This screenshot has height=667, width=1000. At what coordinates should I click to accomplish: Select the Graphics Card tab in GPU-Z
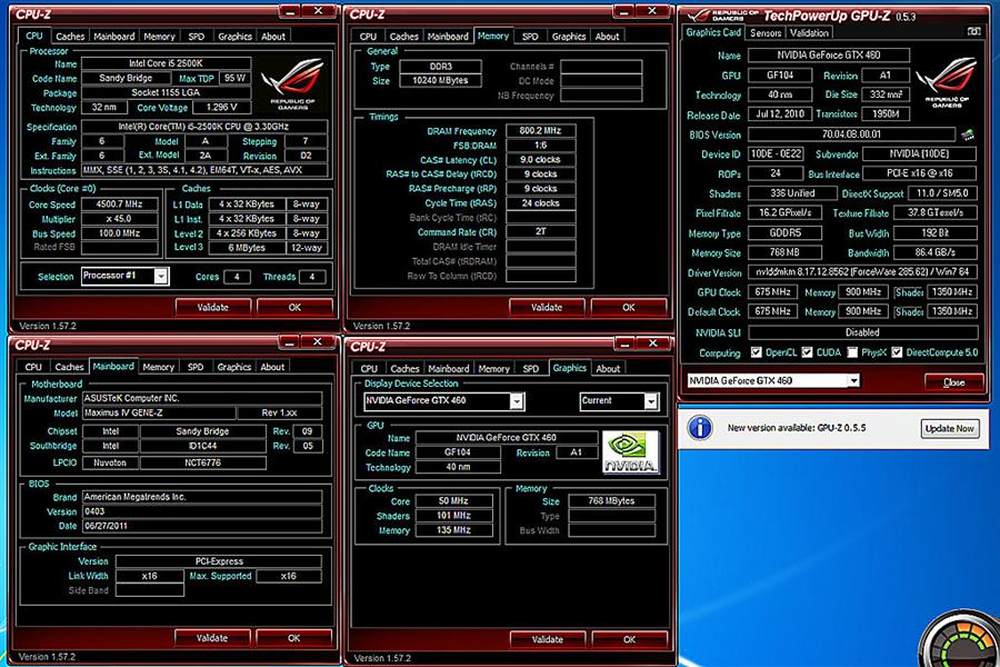pos(713,33)
